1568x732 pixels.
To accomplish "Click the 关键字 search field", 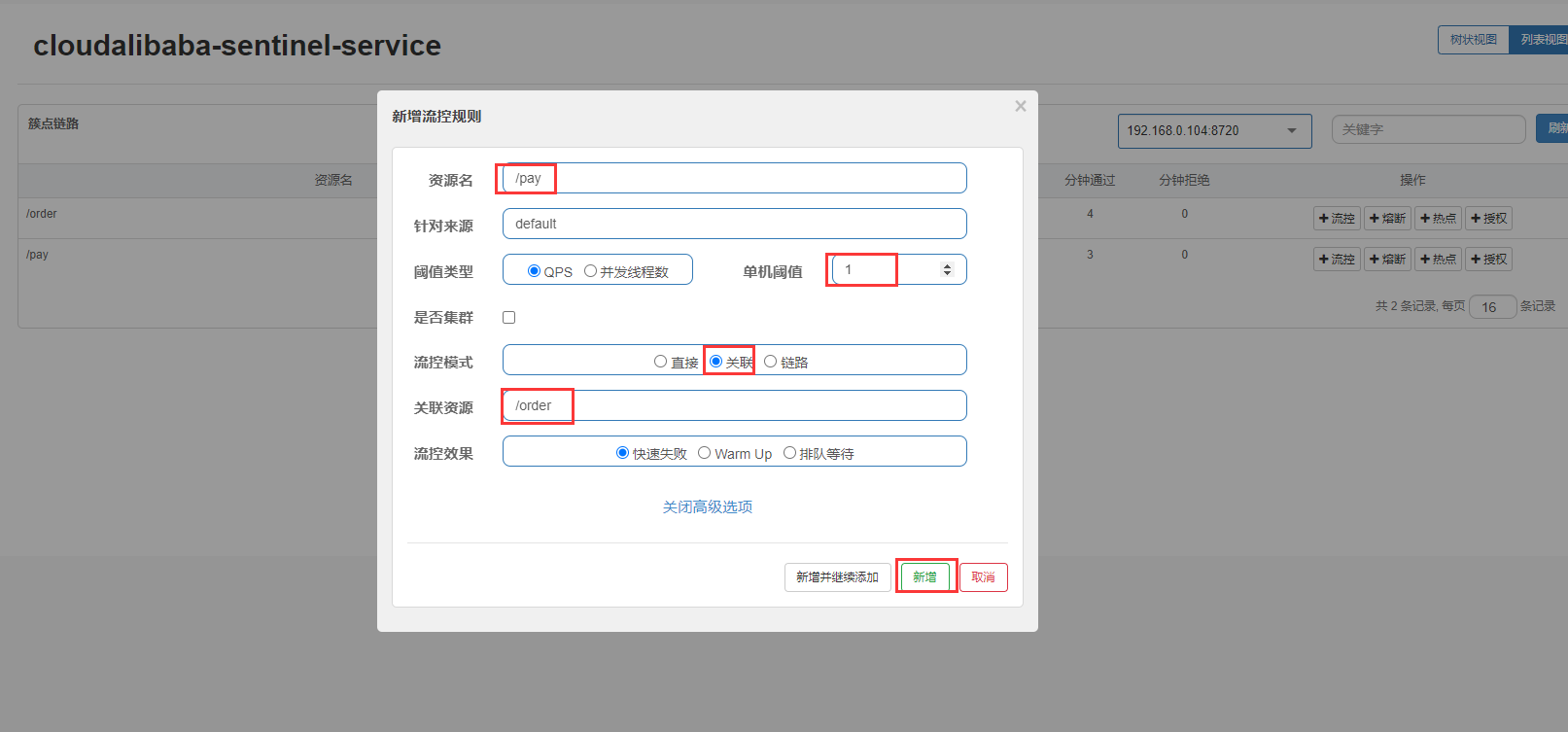I will 1429,129.
